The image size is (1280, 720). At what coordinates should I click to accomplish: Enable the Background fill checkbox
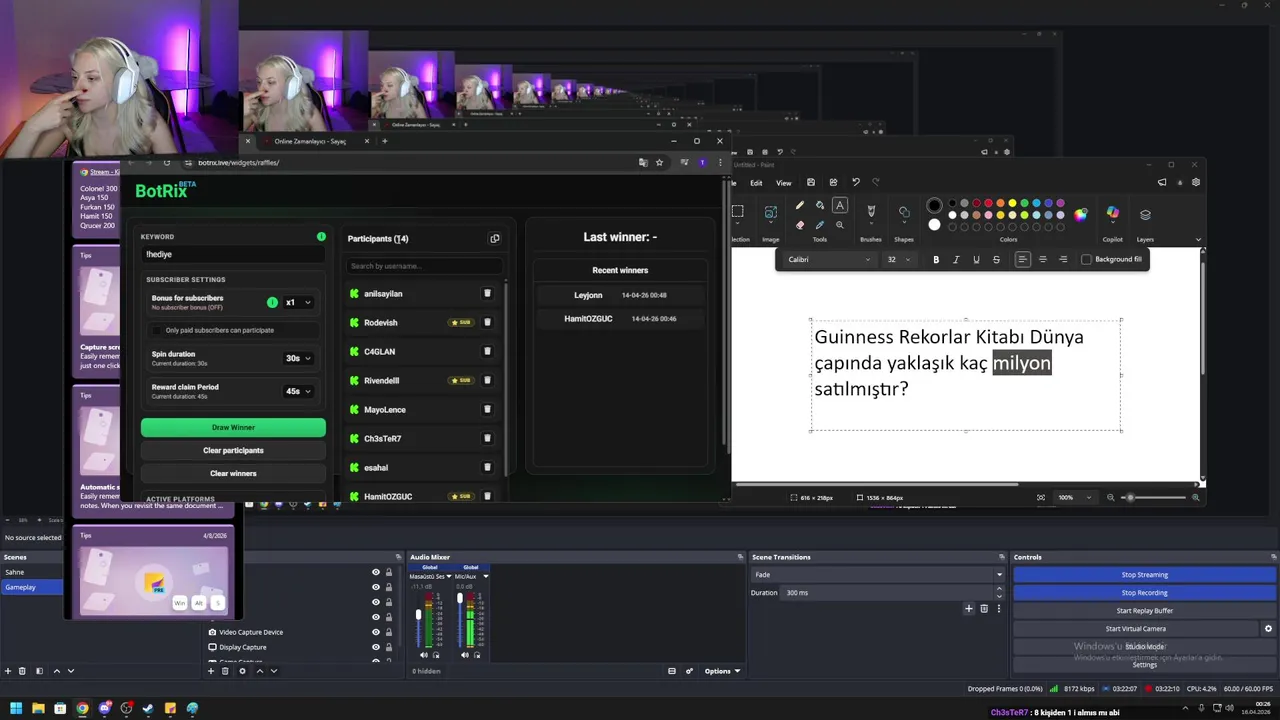click(x=1086, y=259)
